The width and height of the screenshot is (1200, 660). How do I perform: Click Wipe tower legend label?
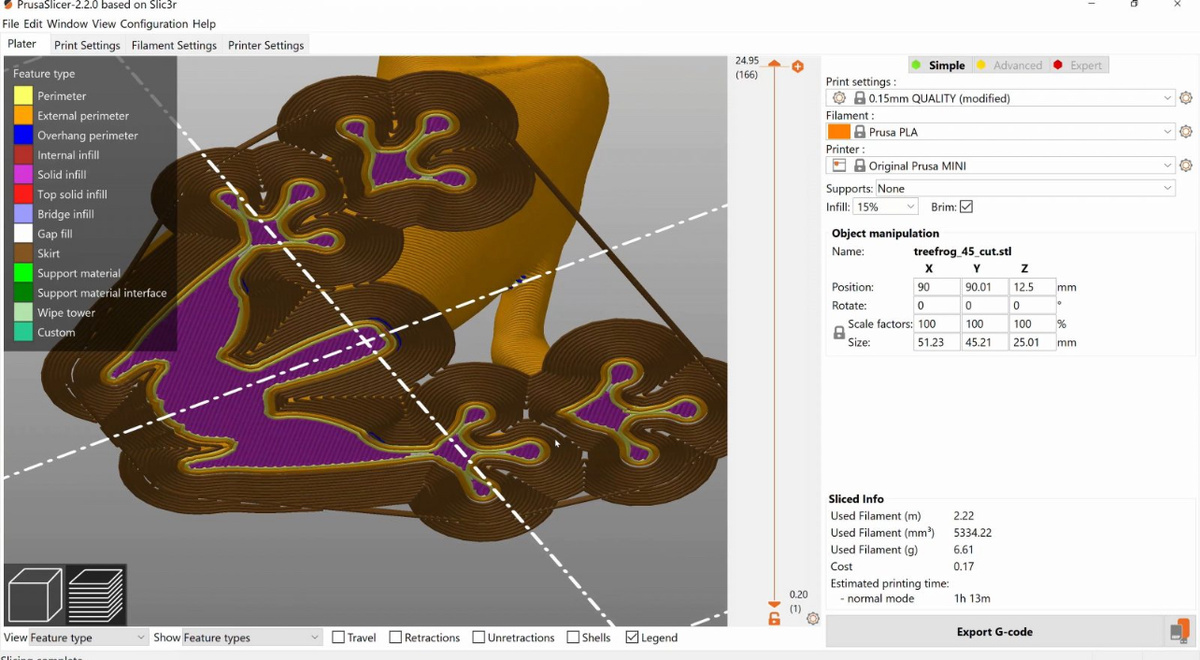(67, 313)
